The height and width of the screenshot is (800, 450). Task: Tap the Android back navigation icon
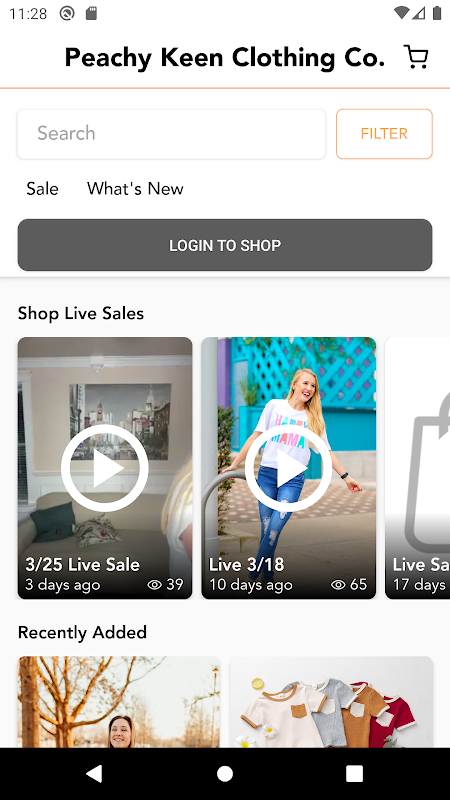coord(94,773)
